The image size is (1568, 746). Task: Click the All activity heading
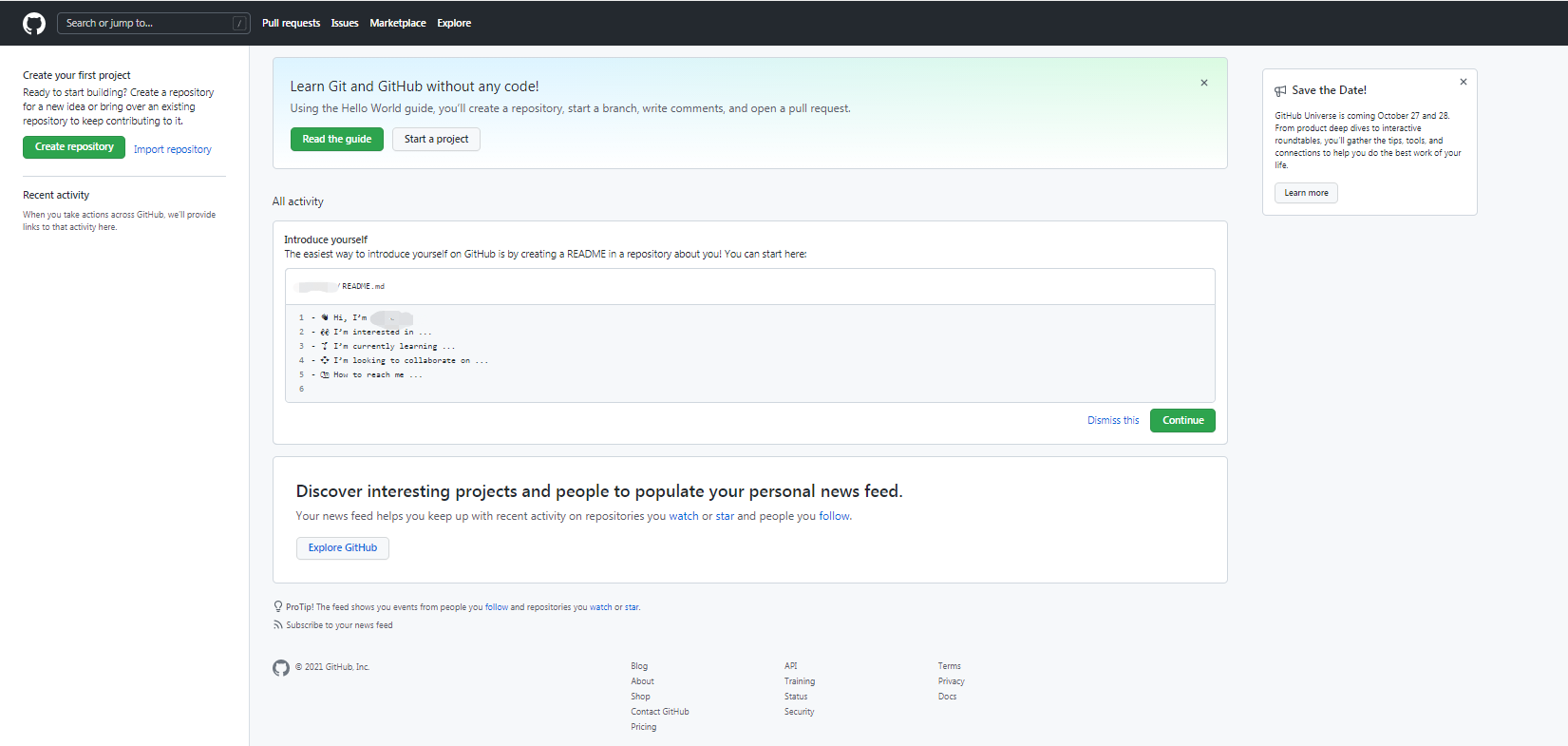[298, 201]
